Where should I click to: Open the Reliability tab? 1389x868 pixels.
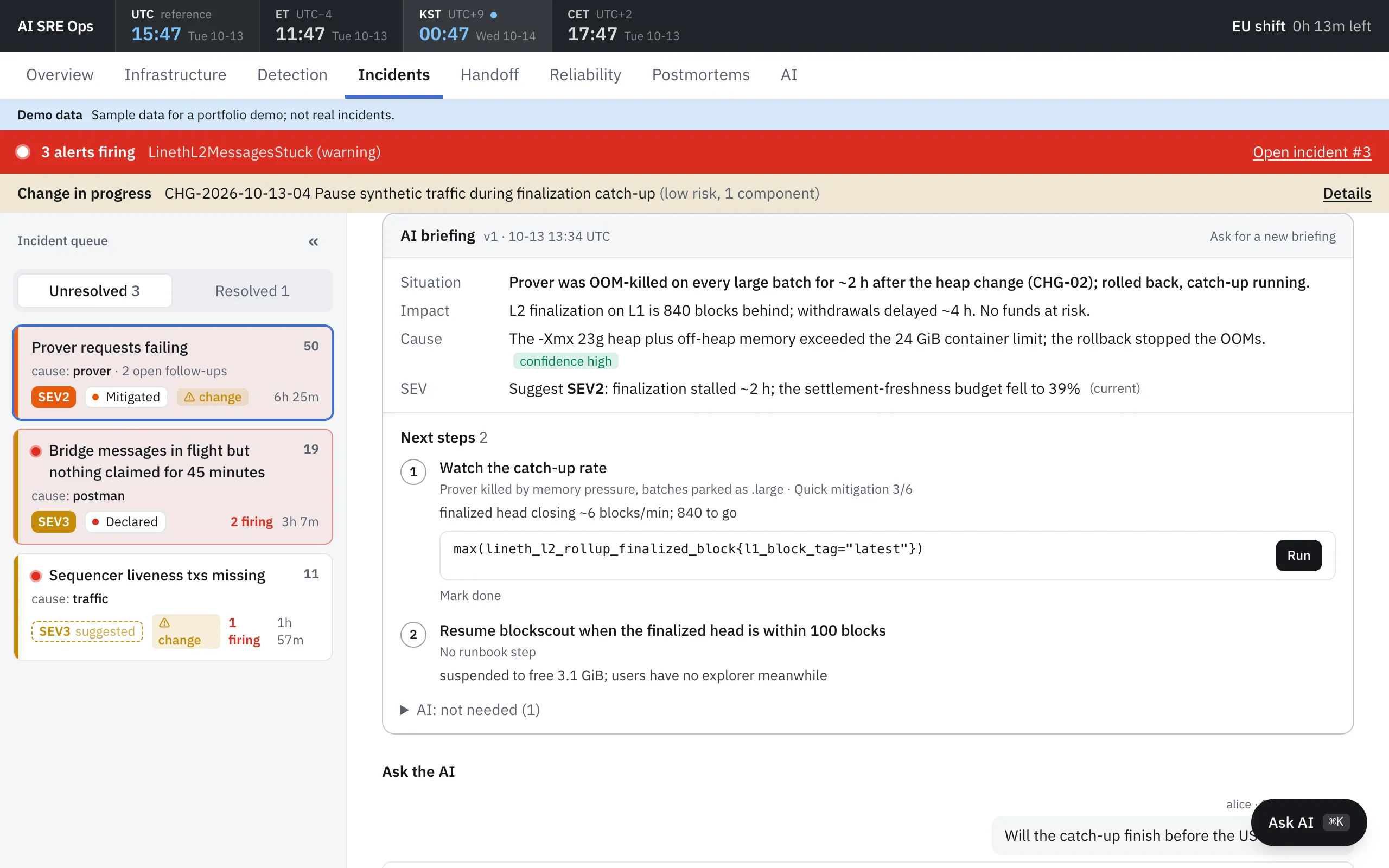[585, 75]
